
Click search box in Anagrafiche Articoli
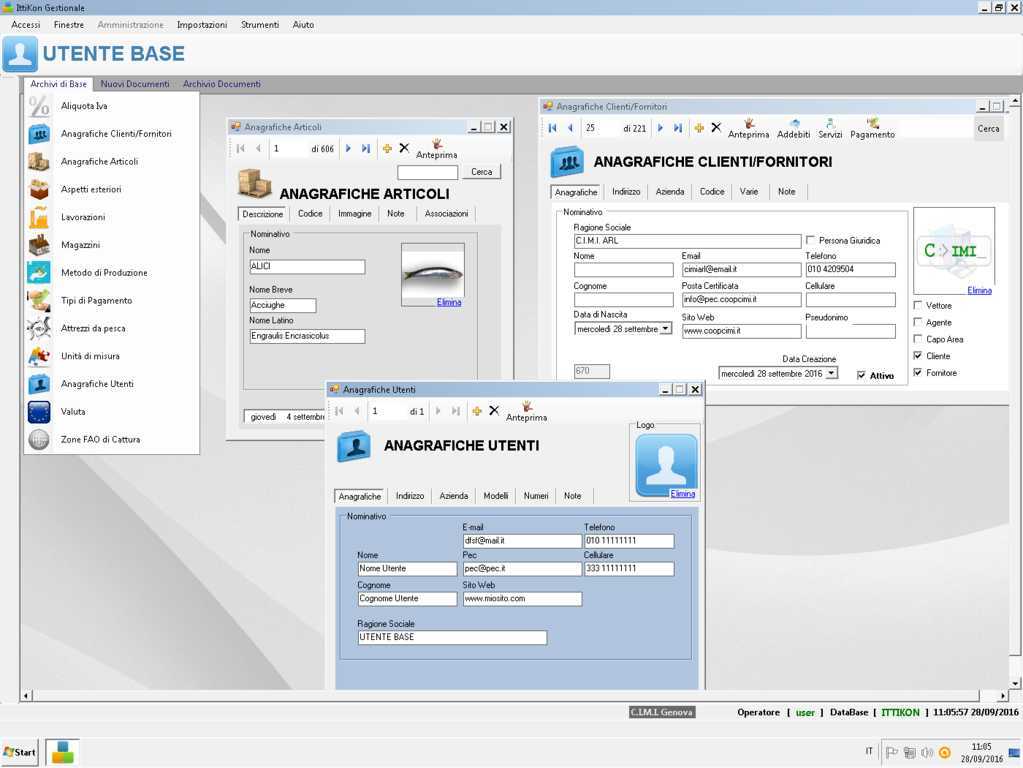(x=427, y=172)
